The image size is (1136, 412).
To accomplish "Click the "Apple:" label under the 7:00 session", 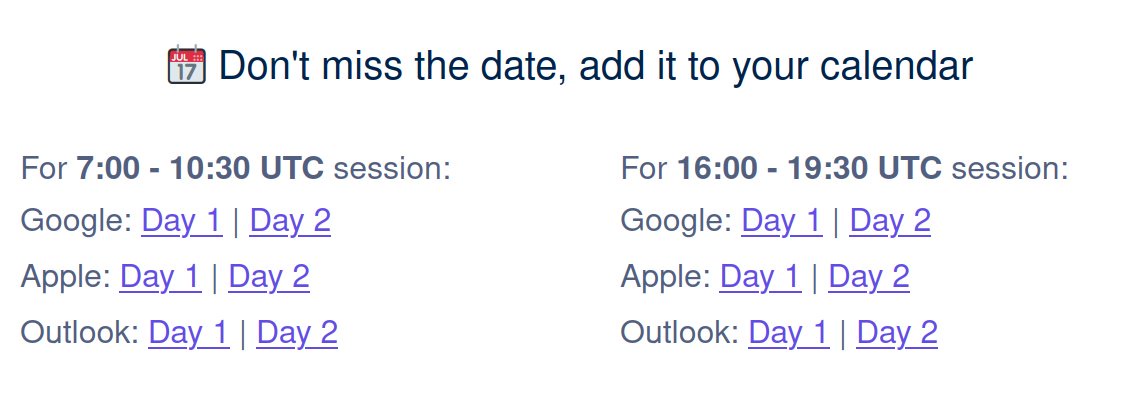I will [66, 277].
